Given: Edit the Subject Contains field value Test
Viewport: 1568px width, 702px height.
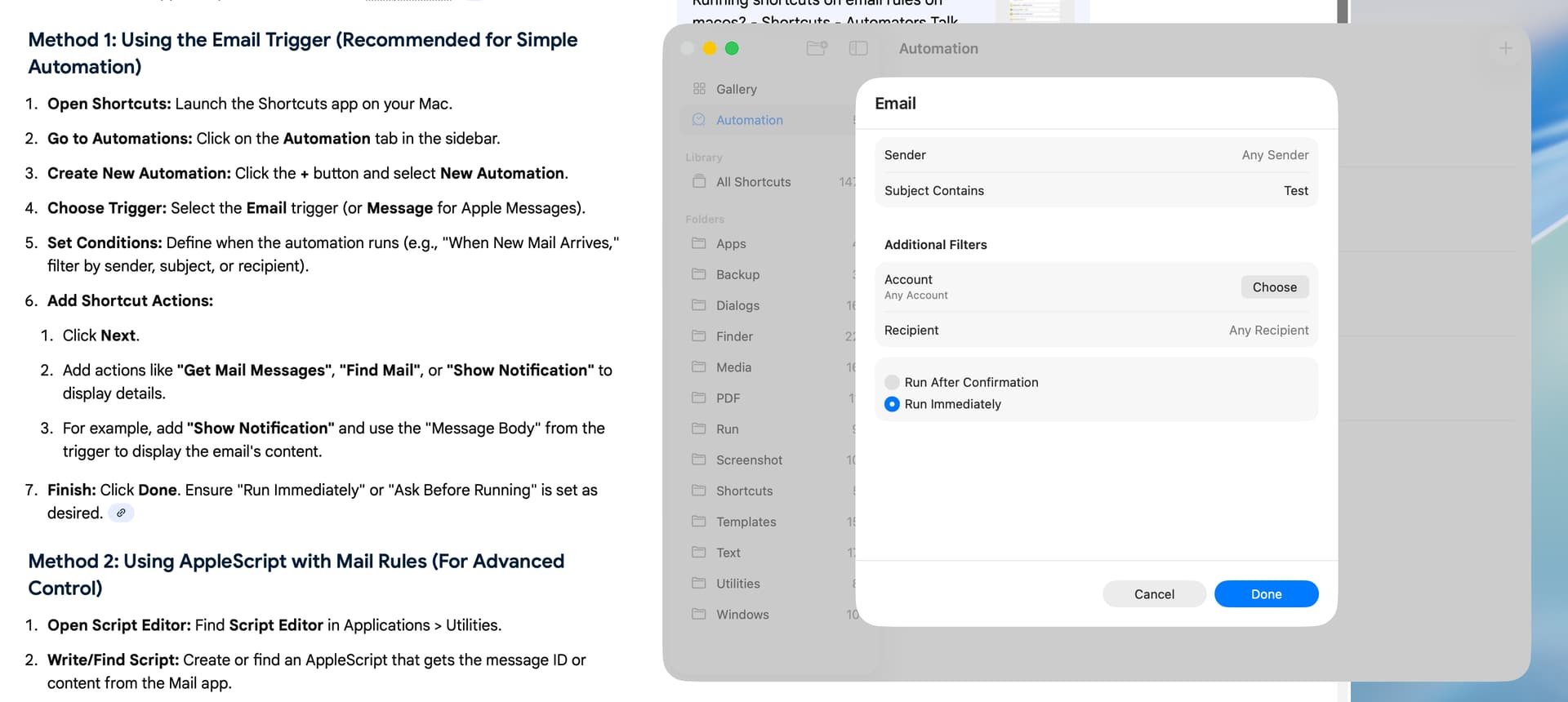Looking at the screenshot, I should pyautogui.click(x=1295, y=191).
